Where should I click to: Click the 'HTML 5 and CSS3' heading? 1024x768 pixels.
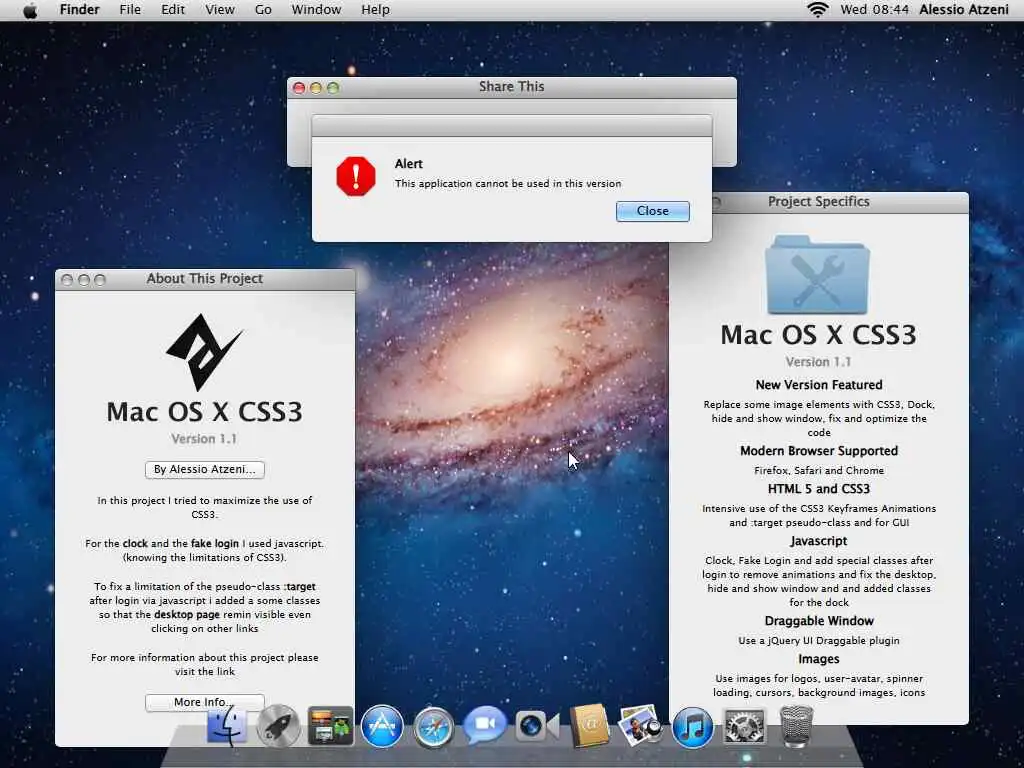pyautogui.click(x=819, y=489)
